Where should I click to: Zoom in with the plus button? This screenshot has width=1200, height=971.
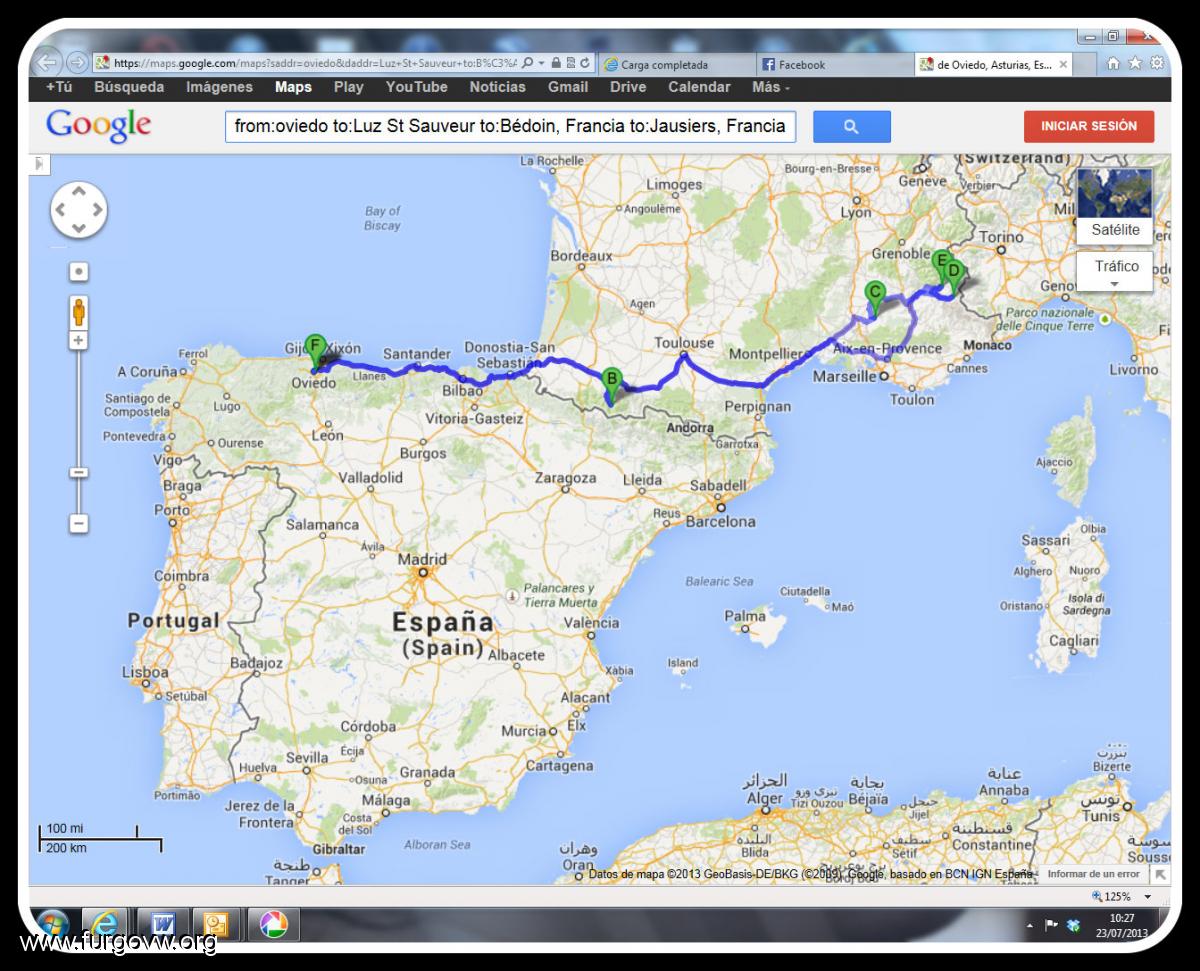[x=78, y=341]
